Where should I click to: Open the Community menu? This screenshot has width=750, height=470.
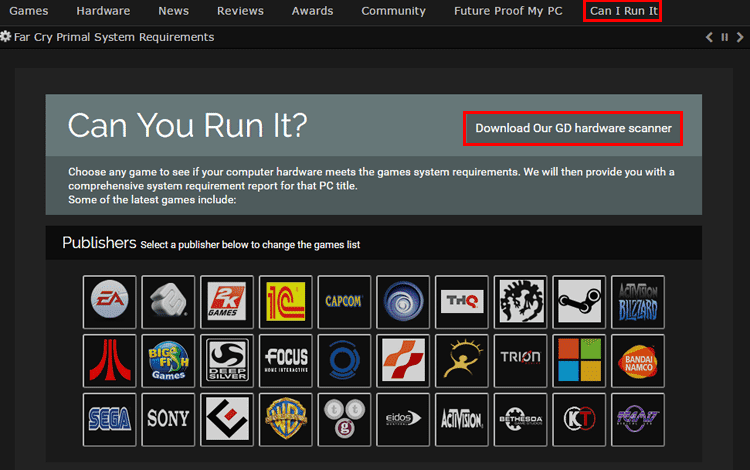[x=393, y=11]
